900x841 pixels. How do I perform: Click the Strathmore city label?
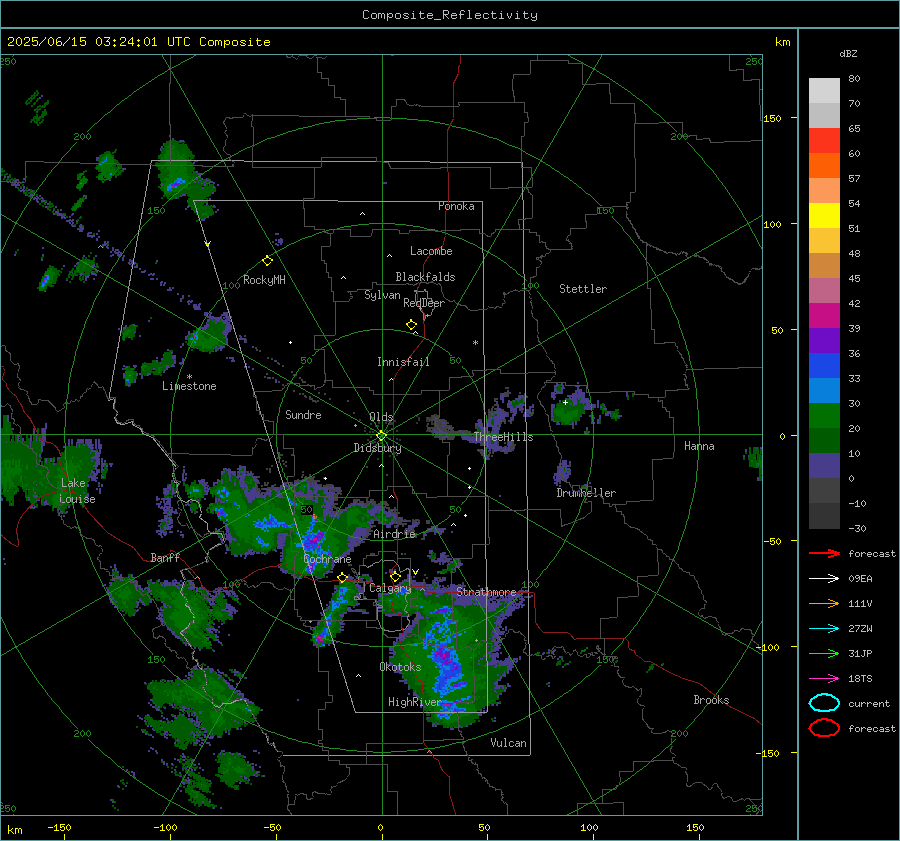coord(486,592)
